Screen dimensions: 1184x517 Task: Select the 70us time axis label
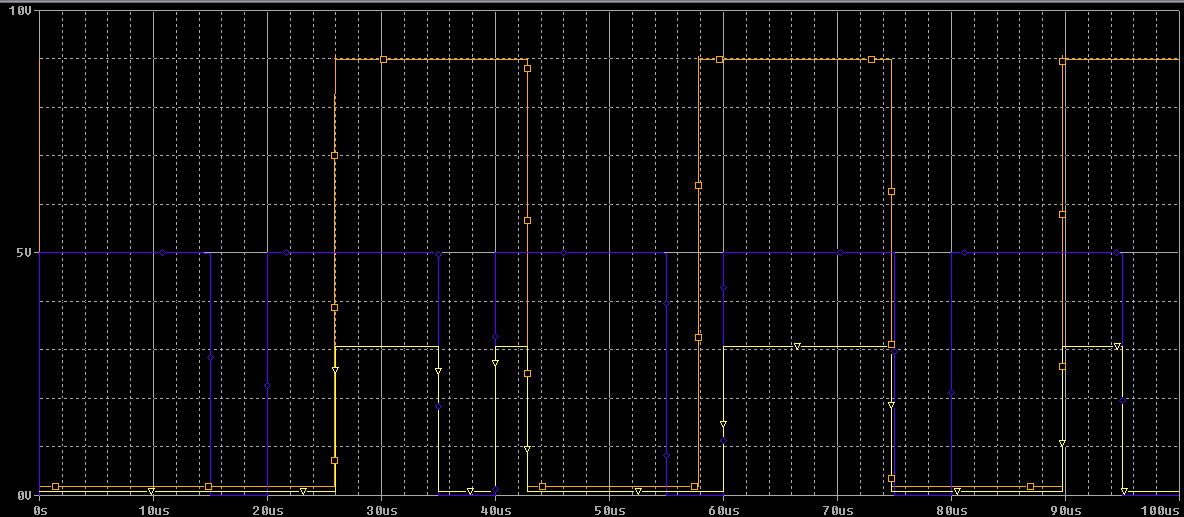pyautogui.click(x=837, y=510)
